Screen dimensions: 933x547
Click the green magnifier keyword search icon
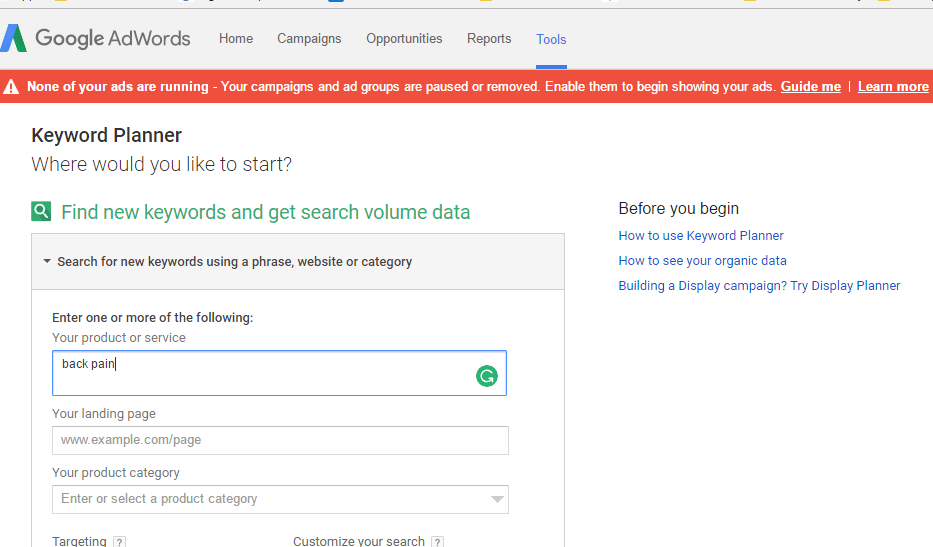point(41,211)
